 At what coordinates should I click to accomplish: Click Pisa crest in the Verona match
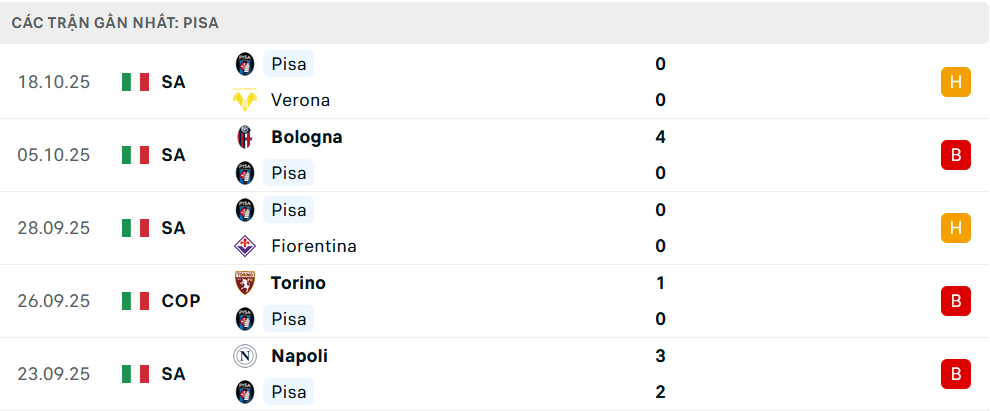pyautogui.click(x=245, y=64)
